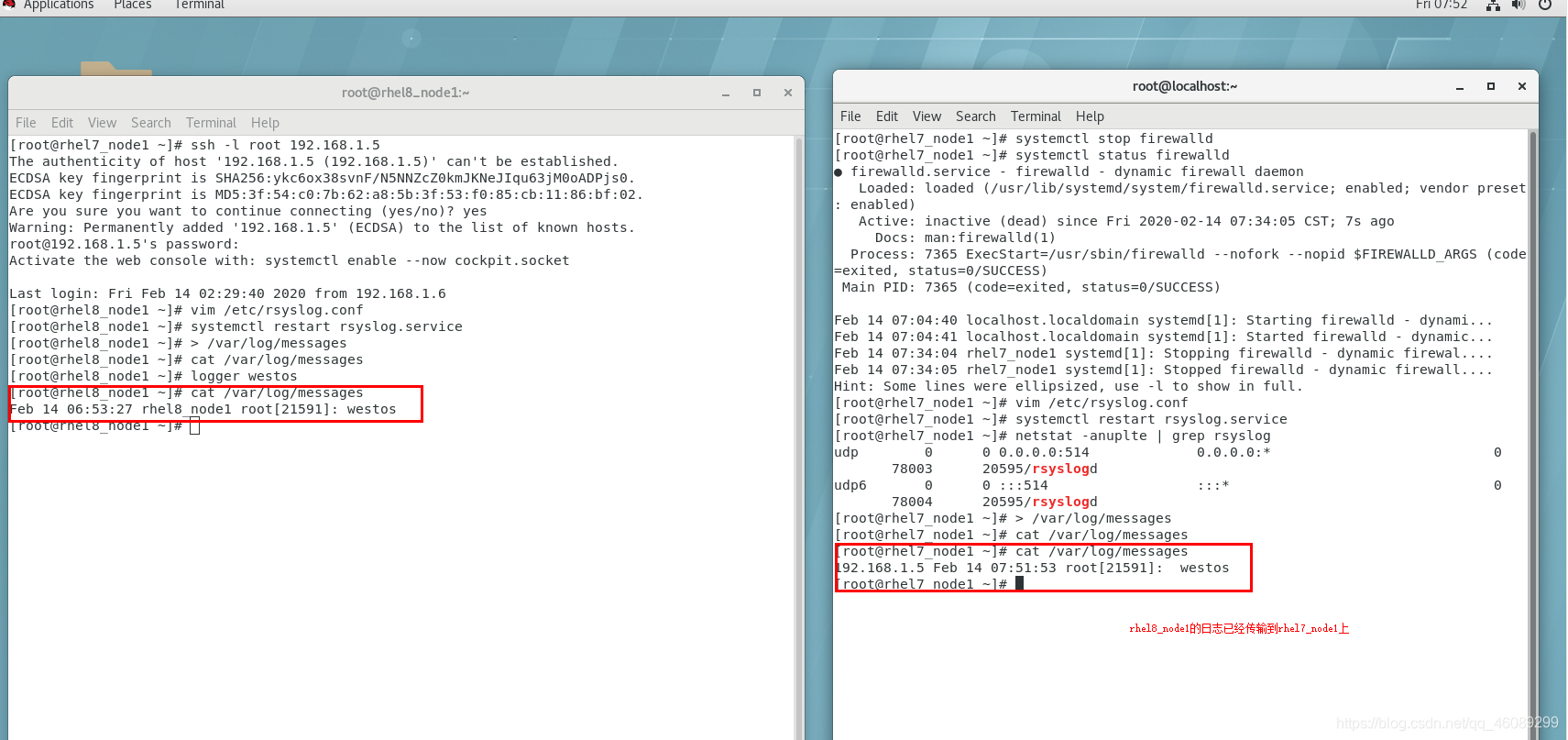Close the root@localhost terminal window
The height and width of the screenshot is (740, 1568).
(1522, 86)
